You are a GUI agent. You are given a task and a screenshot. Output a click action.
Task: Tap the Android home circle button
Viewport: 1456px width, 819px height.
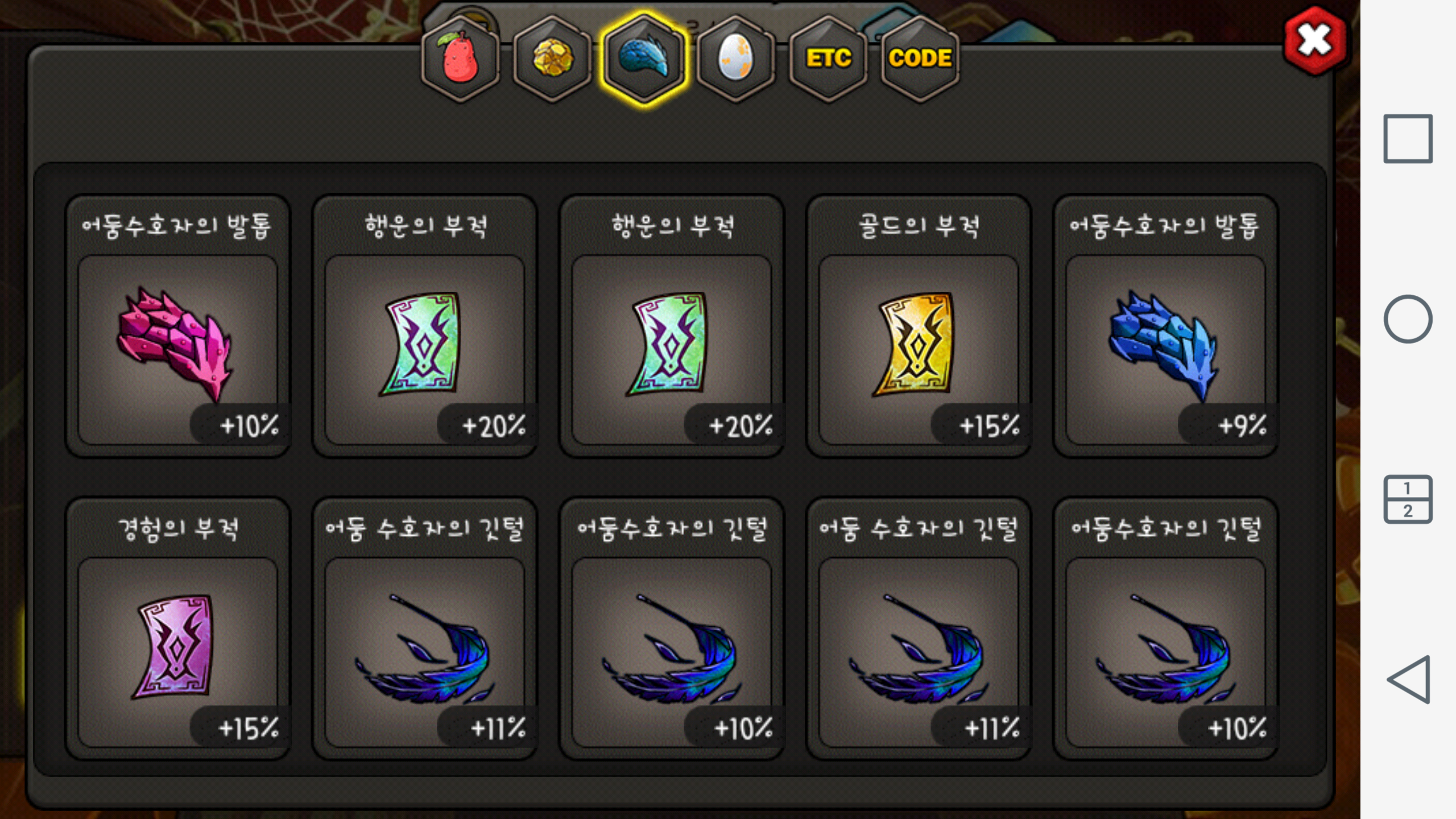[1408, 319]
